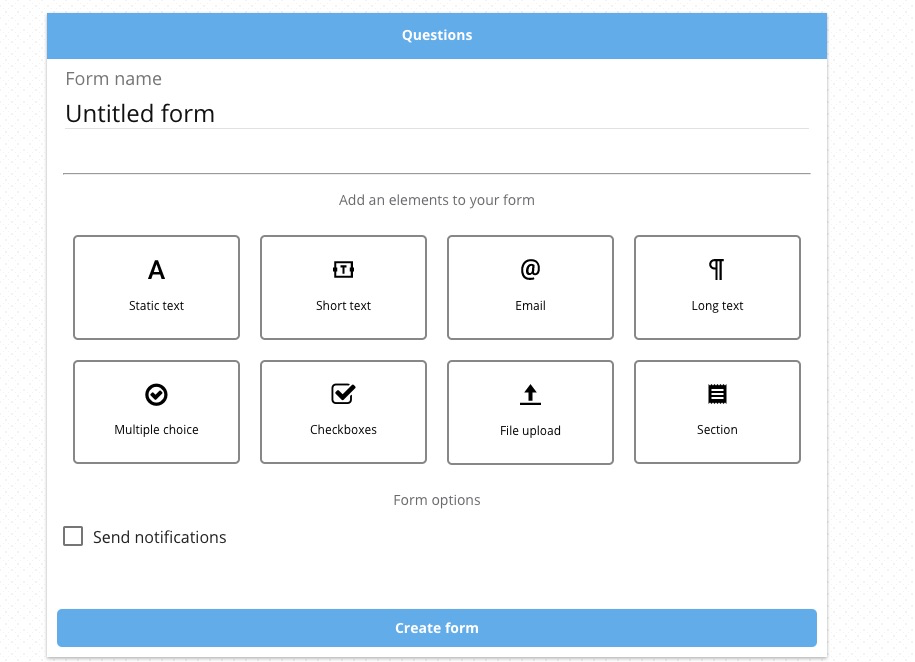Click the 'Add an elements to your form' text
This screenshot has width=915, height=662.
pyautogui.click(x=436, y=200)
